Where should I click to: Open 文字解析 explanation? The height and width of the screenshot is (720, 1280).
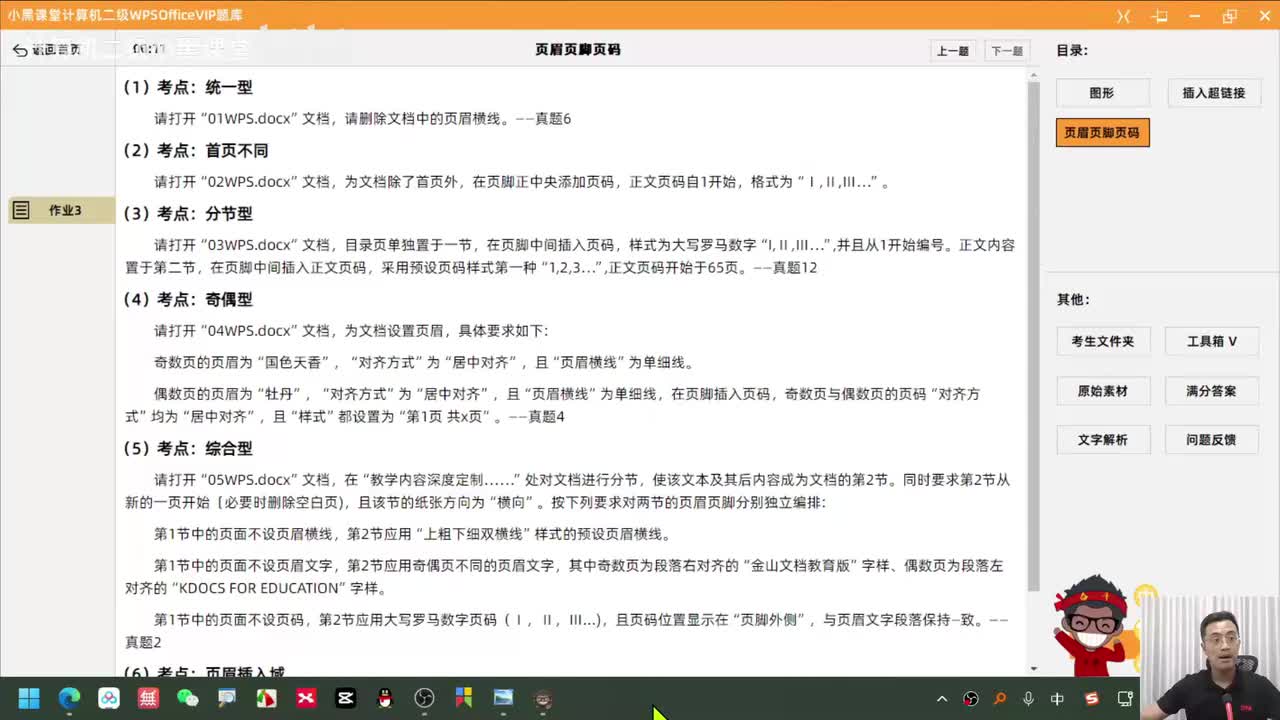click(1103, 440)
